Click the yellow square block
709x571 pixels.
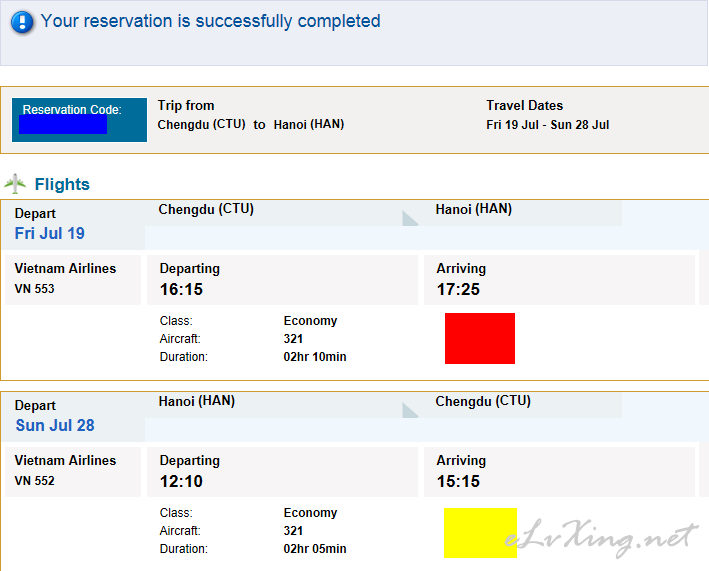point(480,533)
